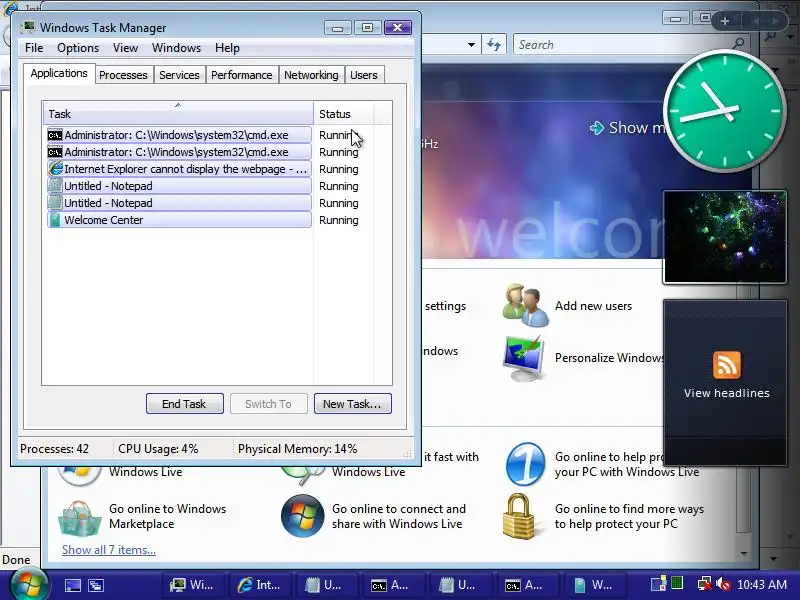Image resolution: width=800 pixels, height=600 pixels.
Task: Open the Options menu in Task Manager
Action: [78, 48]
